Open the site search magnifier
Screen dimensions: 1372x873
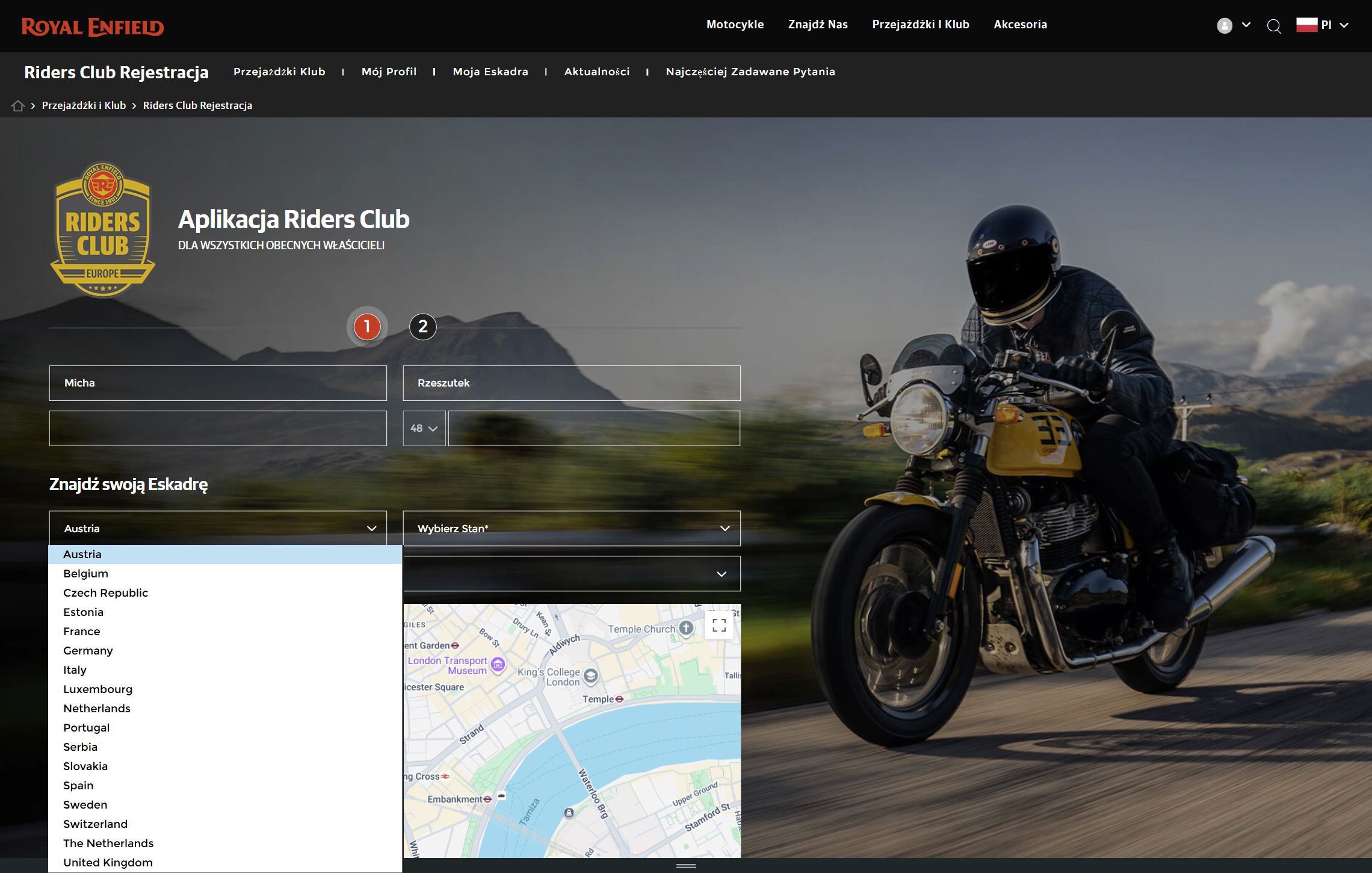pyautogui.click(x=1273, y=26)
